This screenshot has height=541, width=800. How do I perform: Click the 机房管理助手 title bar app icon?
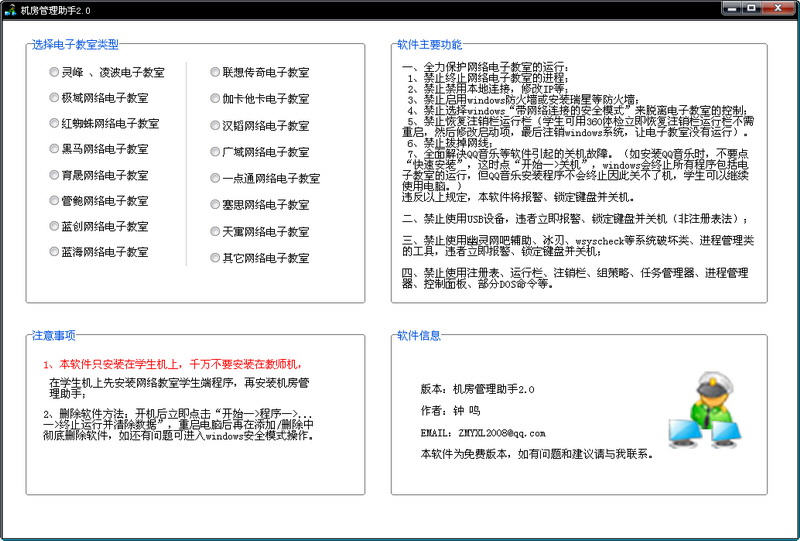10,9
